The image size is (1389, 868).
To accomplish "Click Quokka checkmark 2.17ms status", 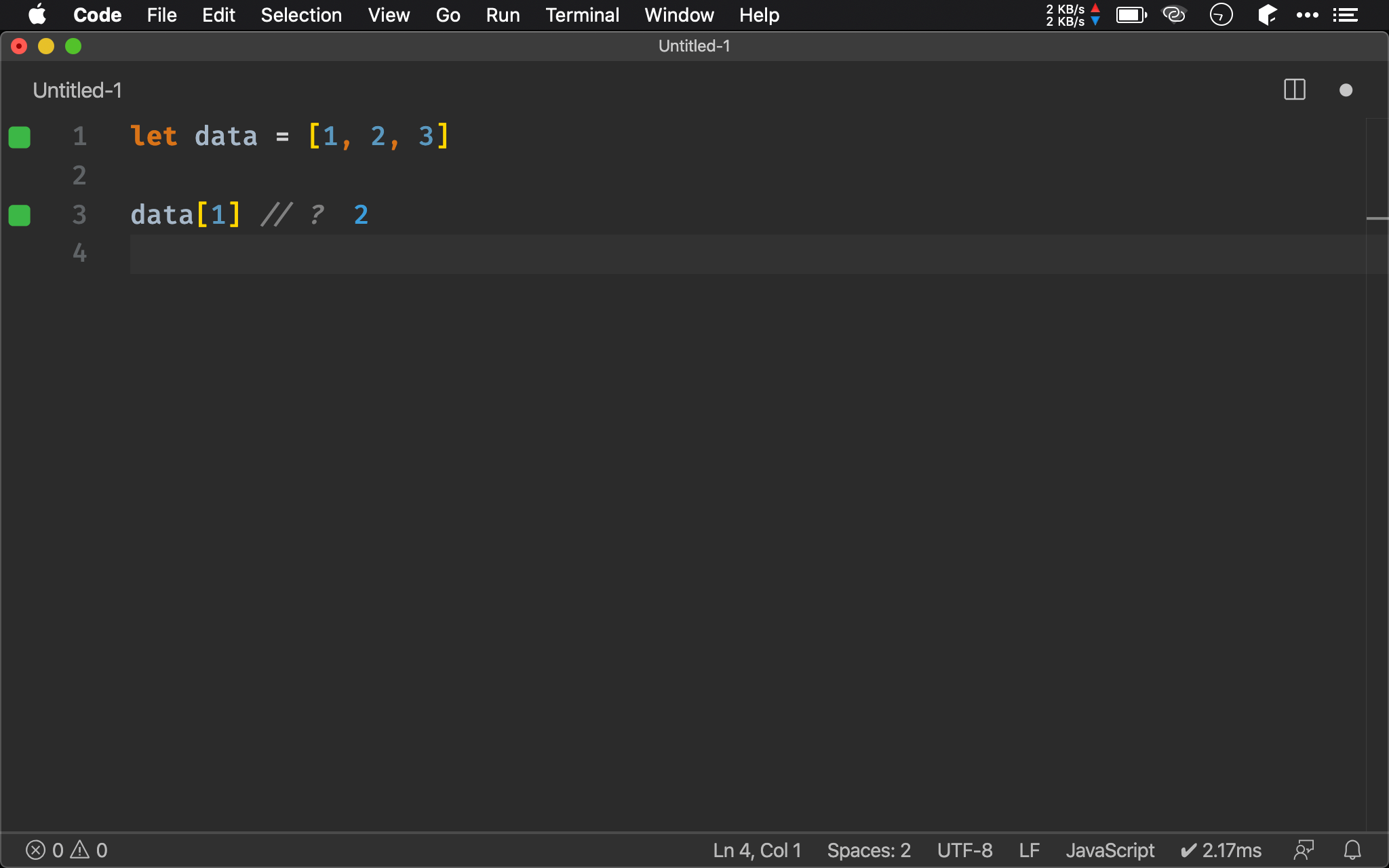I will tap(1221, 850).
